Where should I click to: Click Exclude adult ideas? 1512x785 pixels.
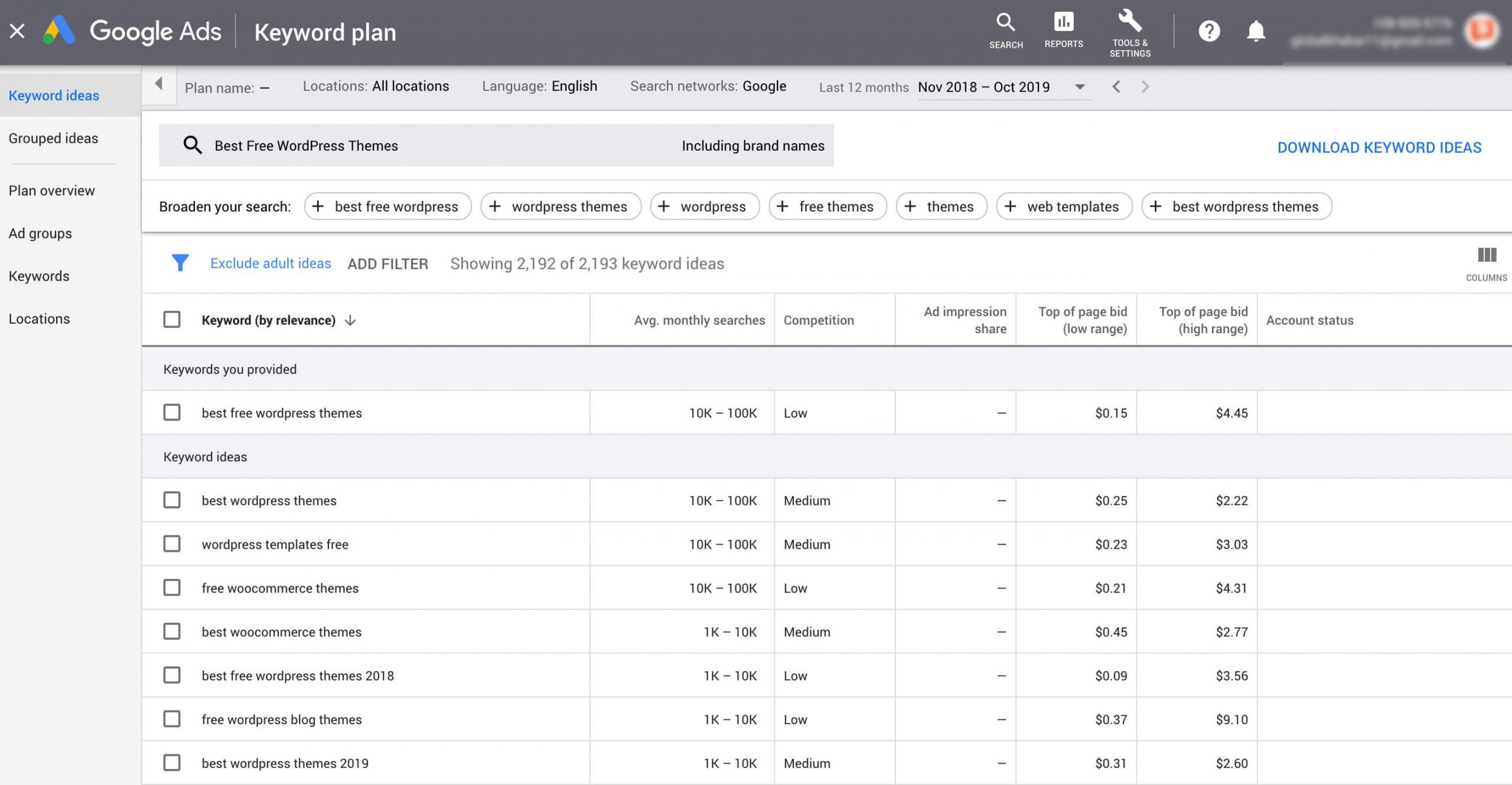pyautogui.click(x=271, y=263)
